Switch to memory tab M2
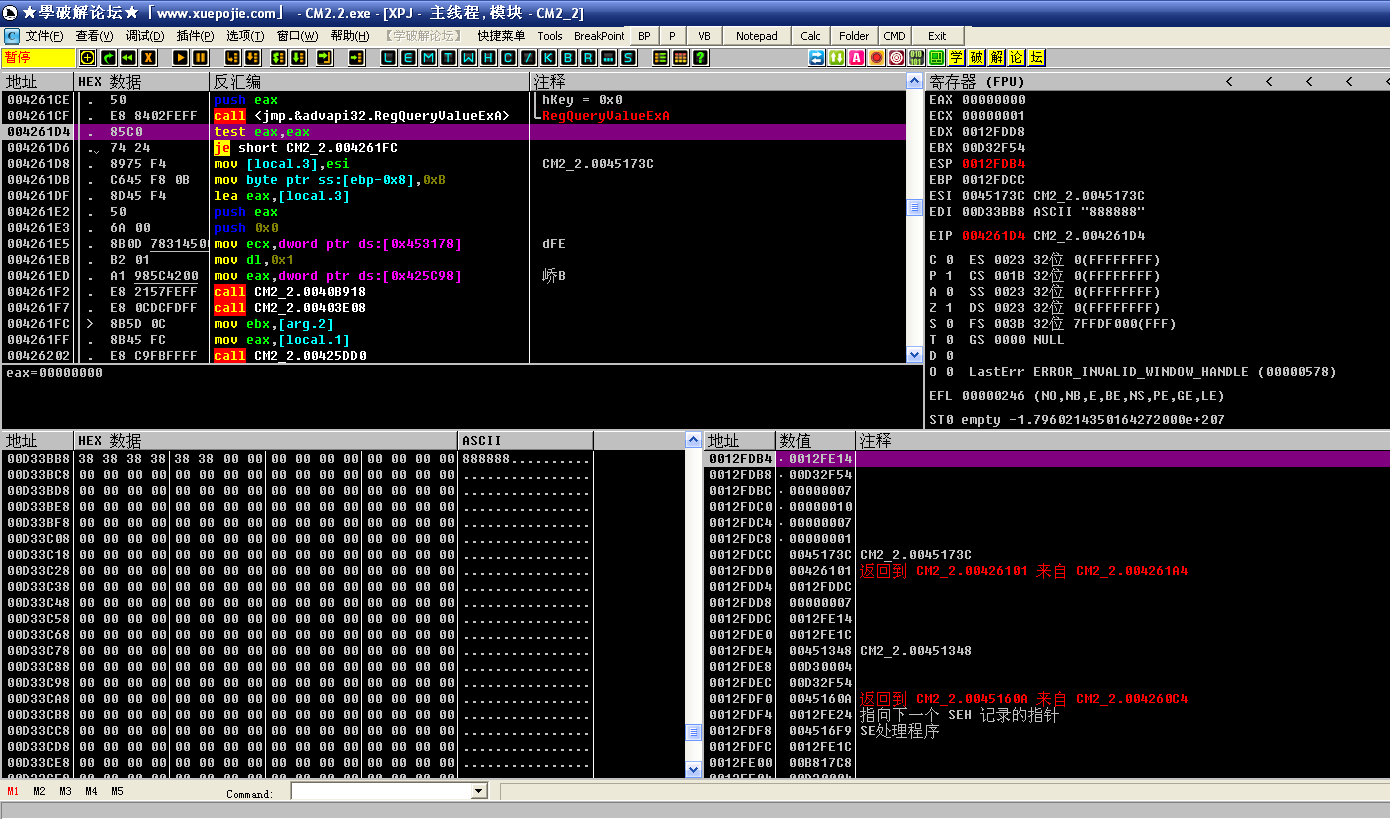1390x819 pixels. coord(39,791)
